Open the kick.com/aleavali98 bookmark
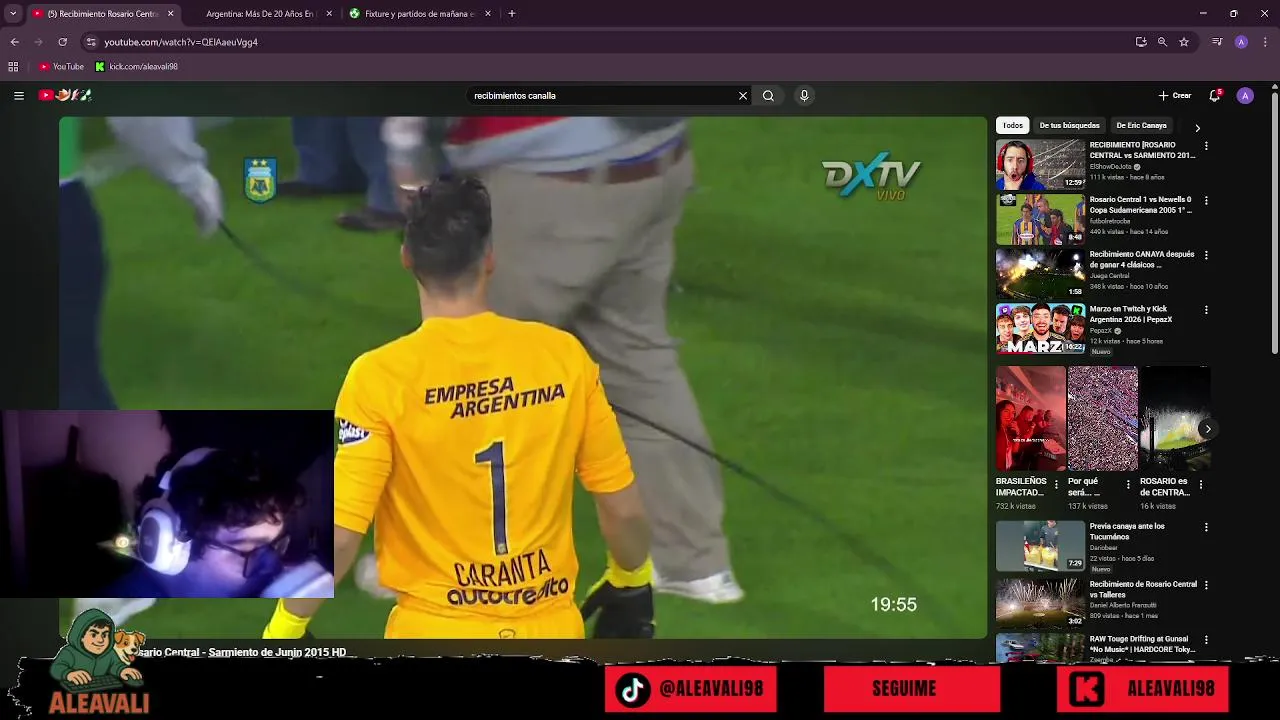Screen dimensions: 1280x720 click(136, 67)
